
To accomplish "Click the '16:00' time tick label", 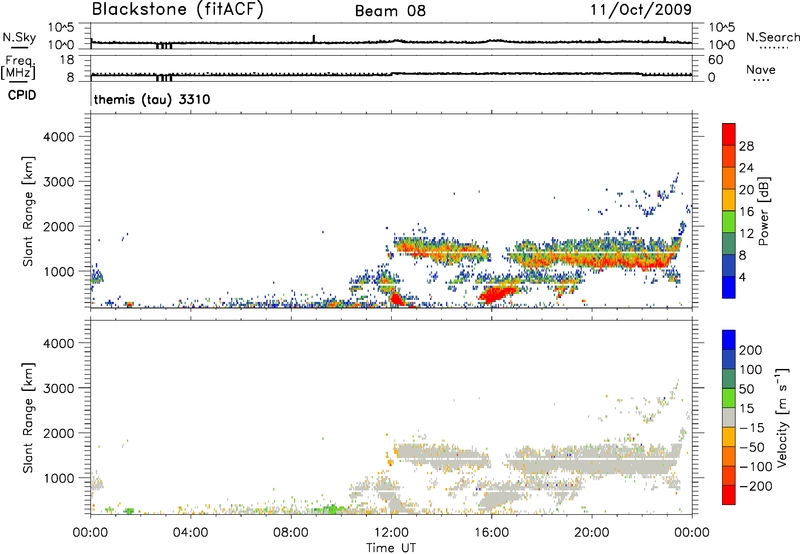I will tap(492, 533).
